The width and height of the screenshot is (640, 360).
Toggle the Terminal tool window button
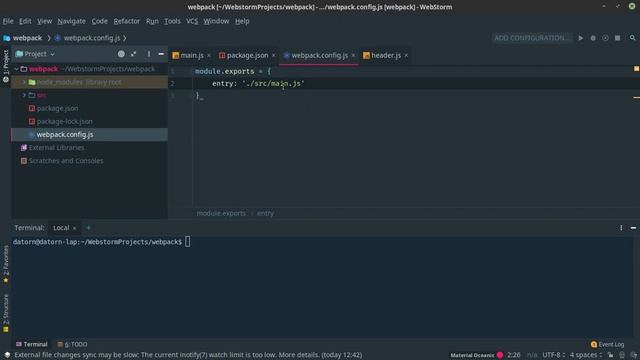(31, 344)
